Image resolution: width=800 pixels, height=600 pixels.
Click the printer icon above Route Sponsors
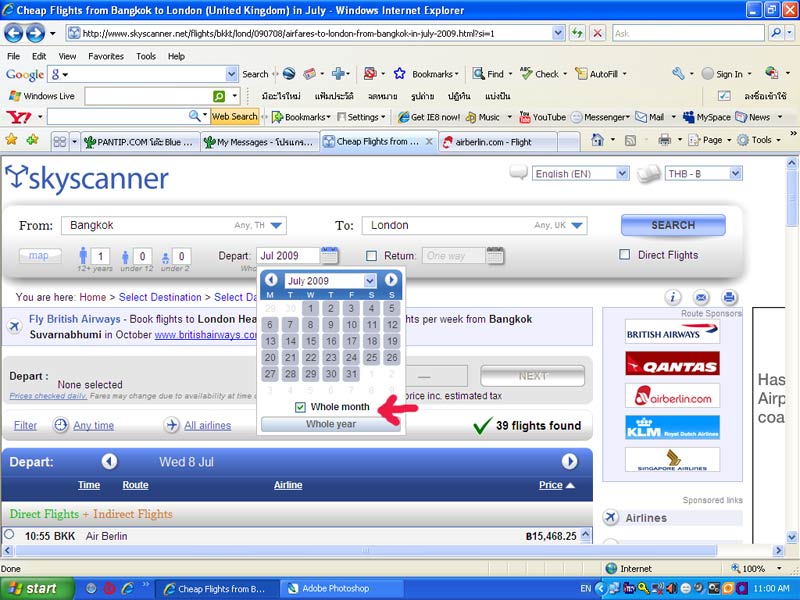tap(729, 297)
